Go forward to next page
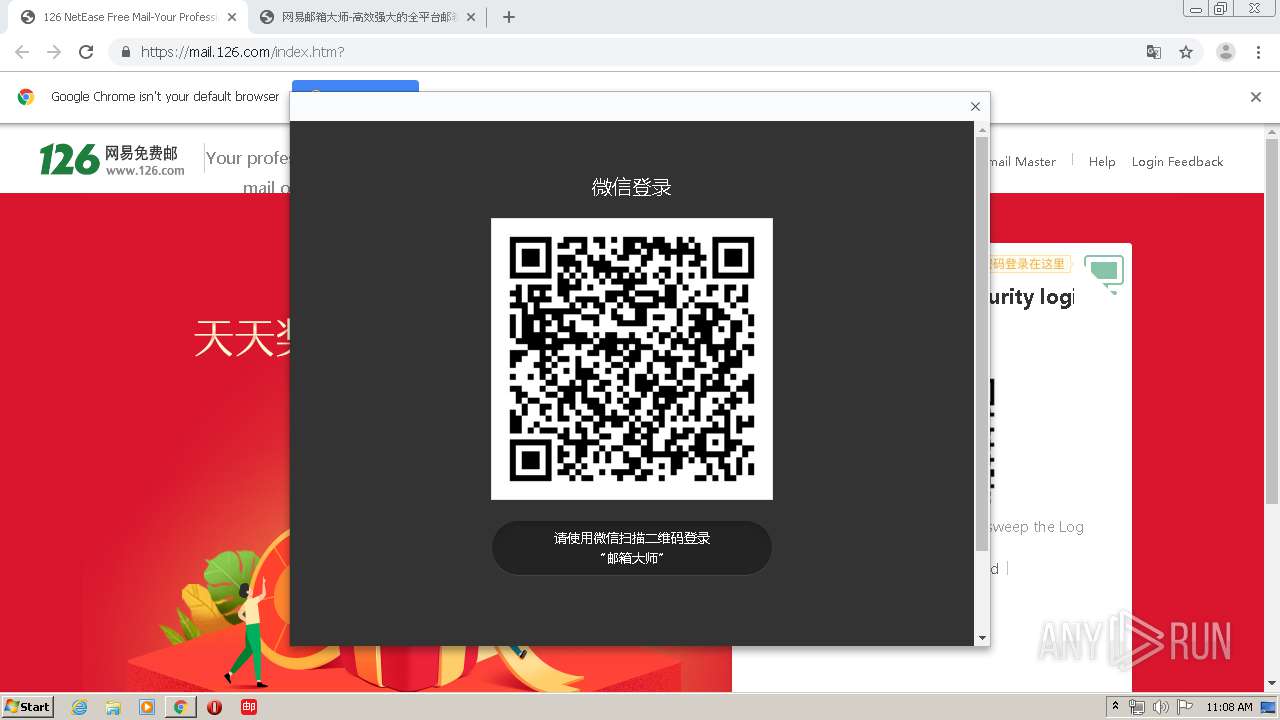Screen dimensions: 1280x720 click(x=54, y=52)
